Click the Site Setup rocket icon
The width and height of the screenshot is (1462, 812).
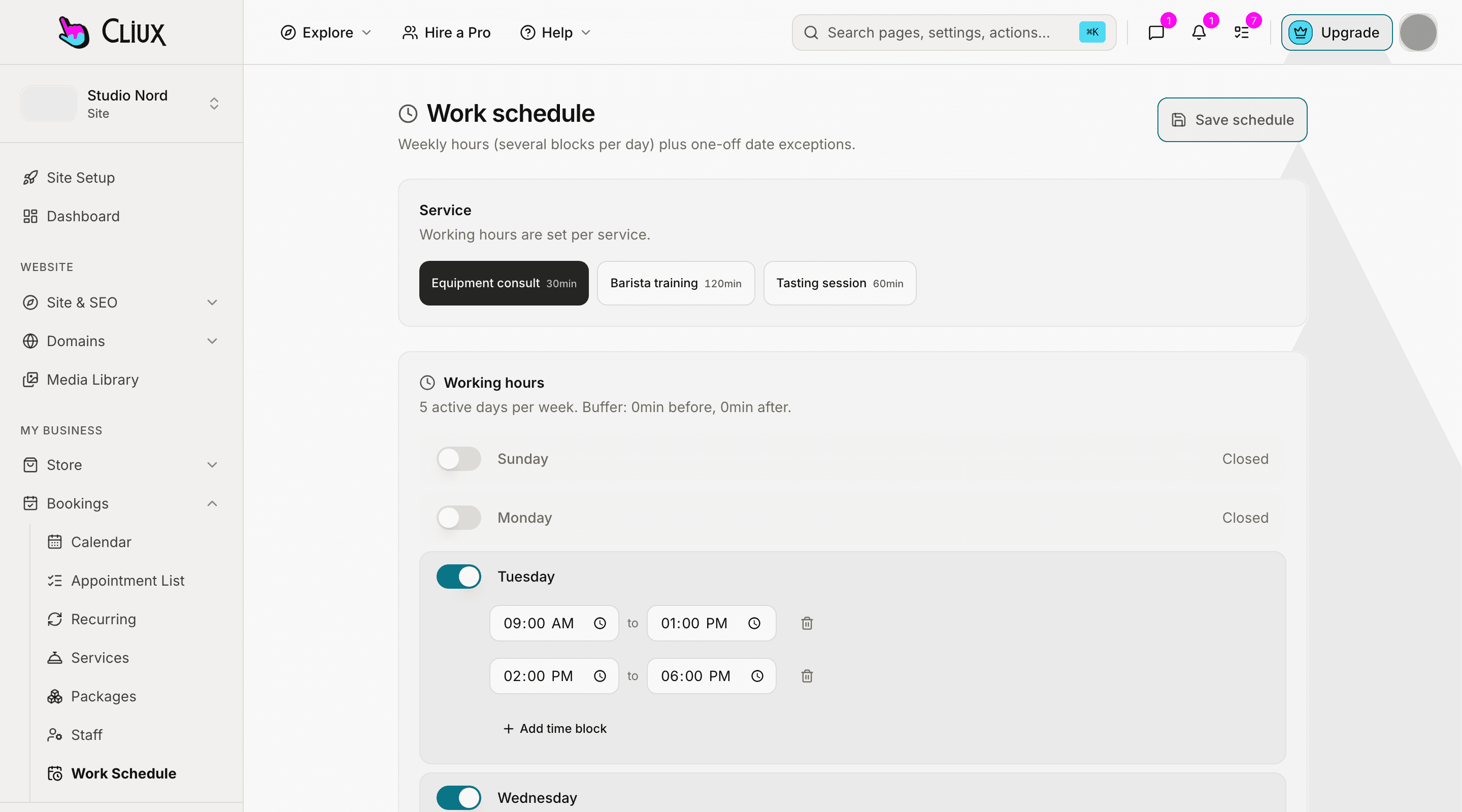coord(30,178)
